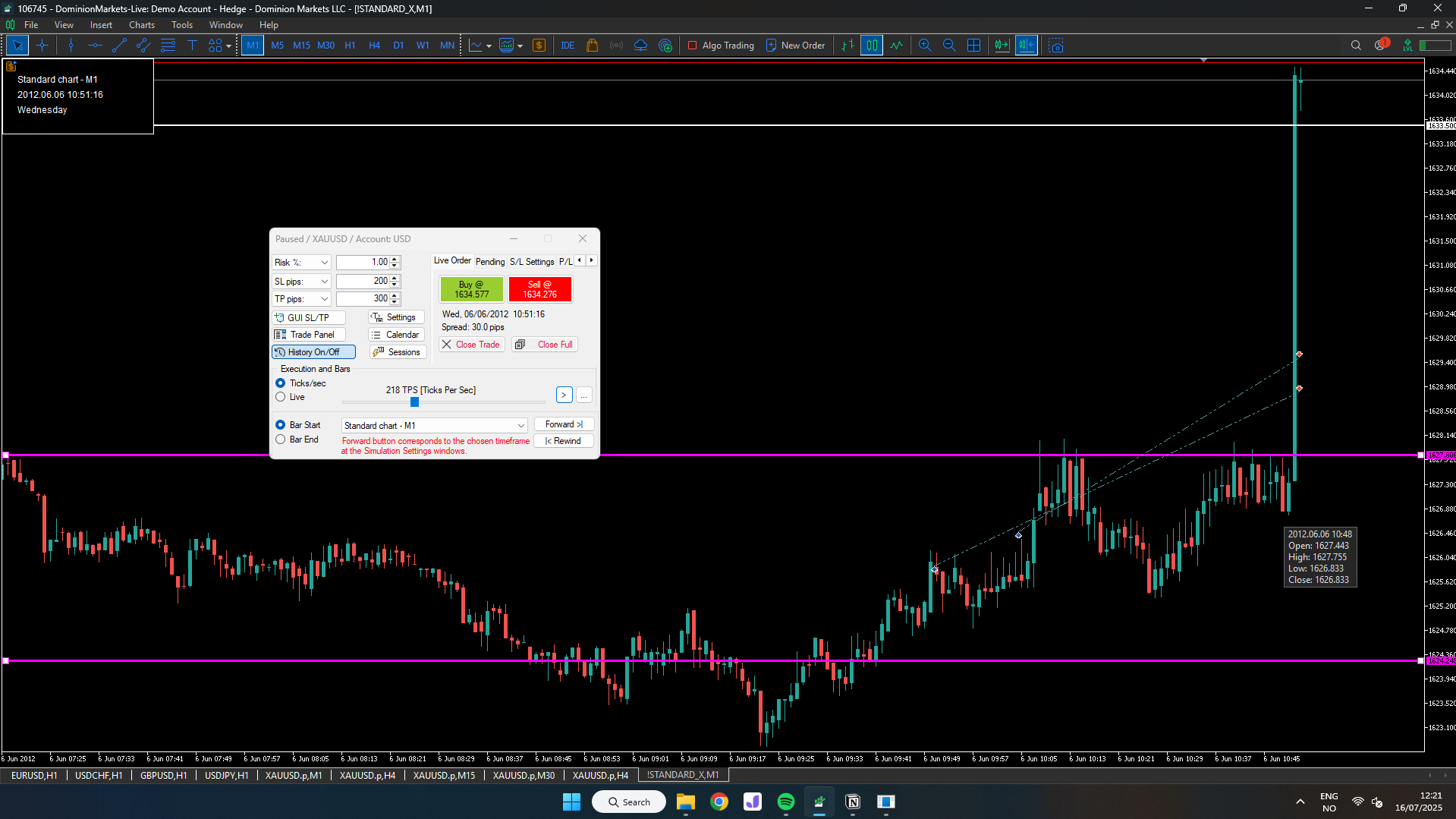1456x819 pixels.
Task: Open the account notifications icon
Action: pyautogui.click(x=1381, y=45)
